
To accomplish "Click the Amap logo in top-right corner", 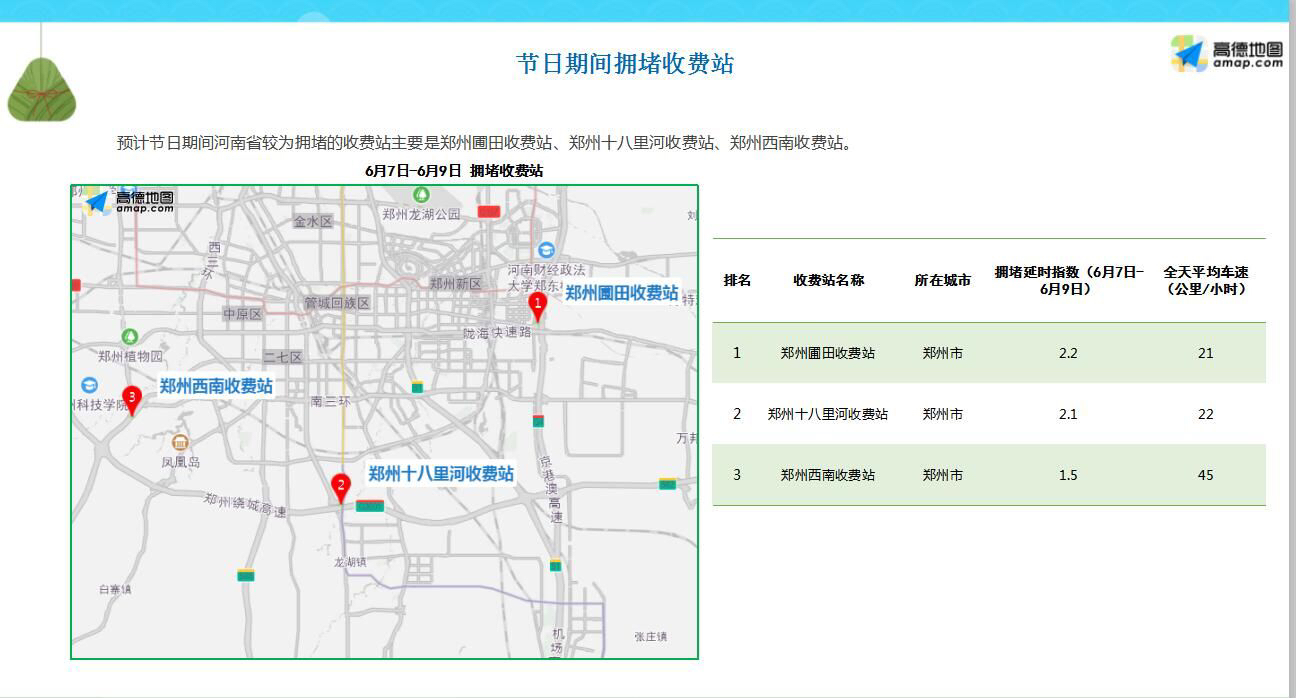I will (x=1227, y=54).
